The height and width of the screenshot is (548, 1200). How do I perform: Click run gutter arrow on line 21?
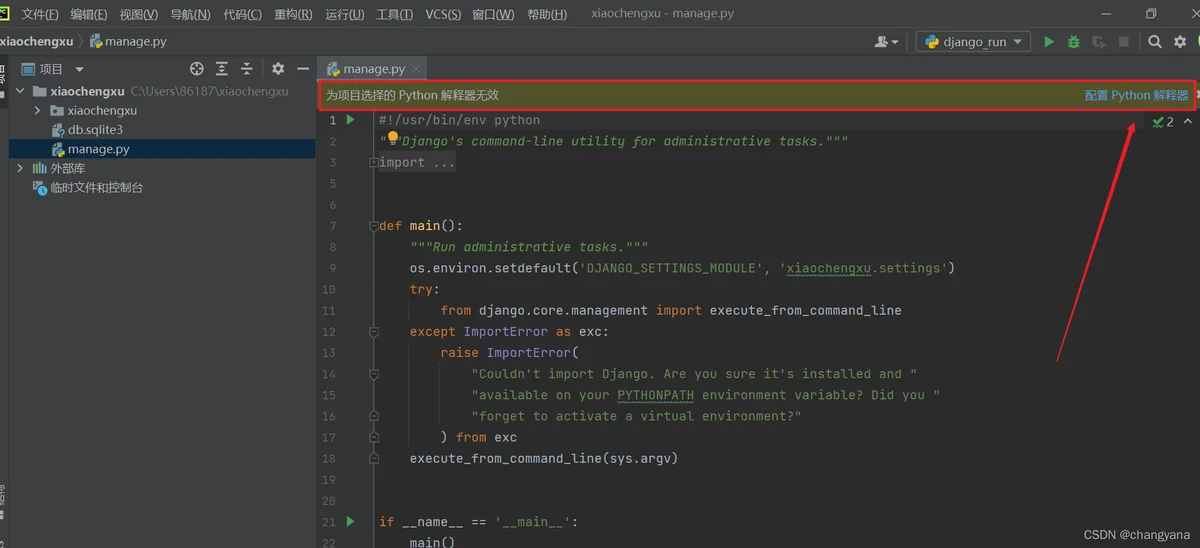(x=350, y=521)
